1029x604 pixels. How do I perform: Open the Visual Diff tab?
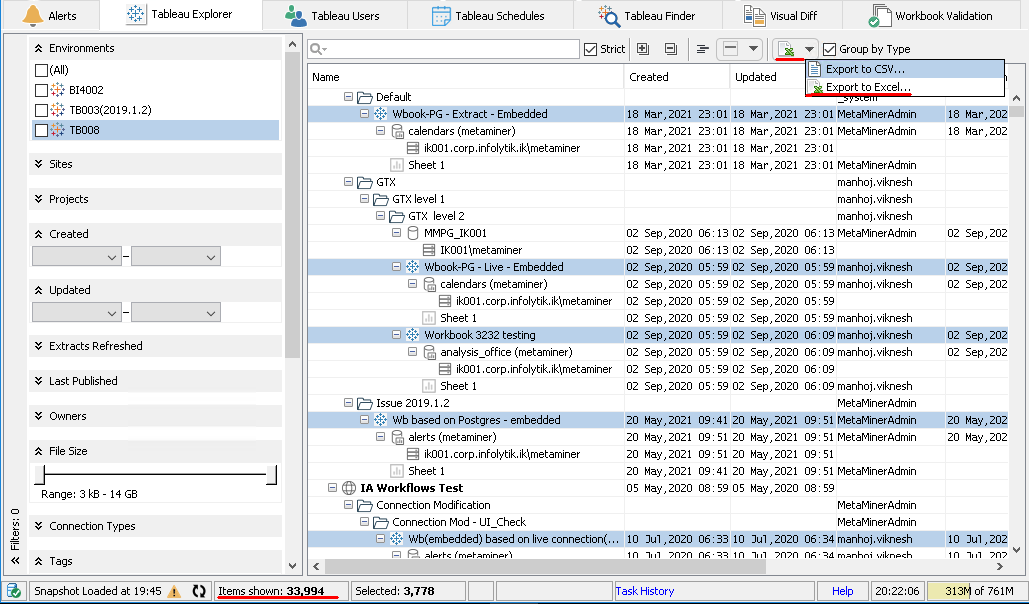pos(780,15)
